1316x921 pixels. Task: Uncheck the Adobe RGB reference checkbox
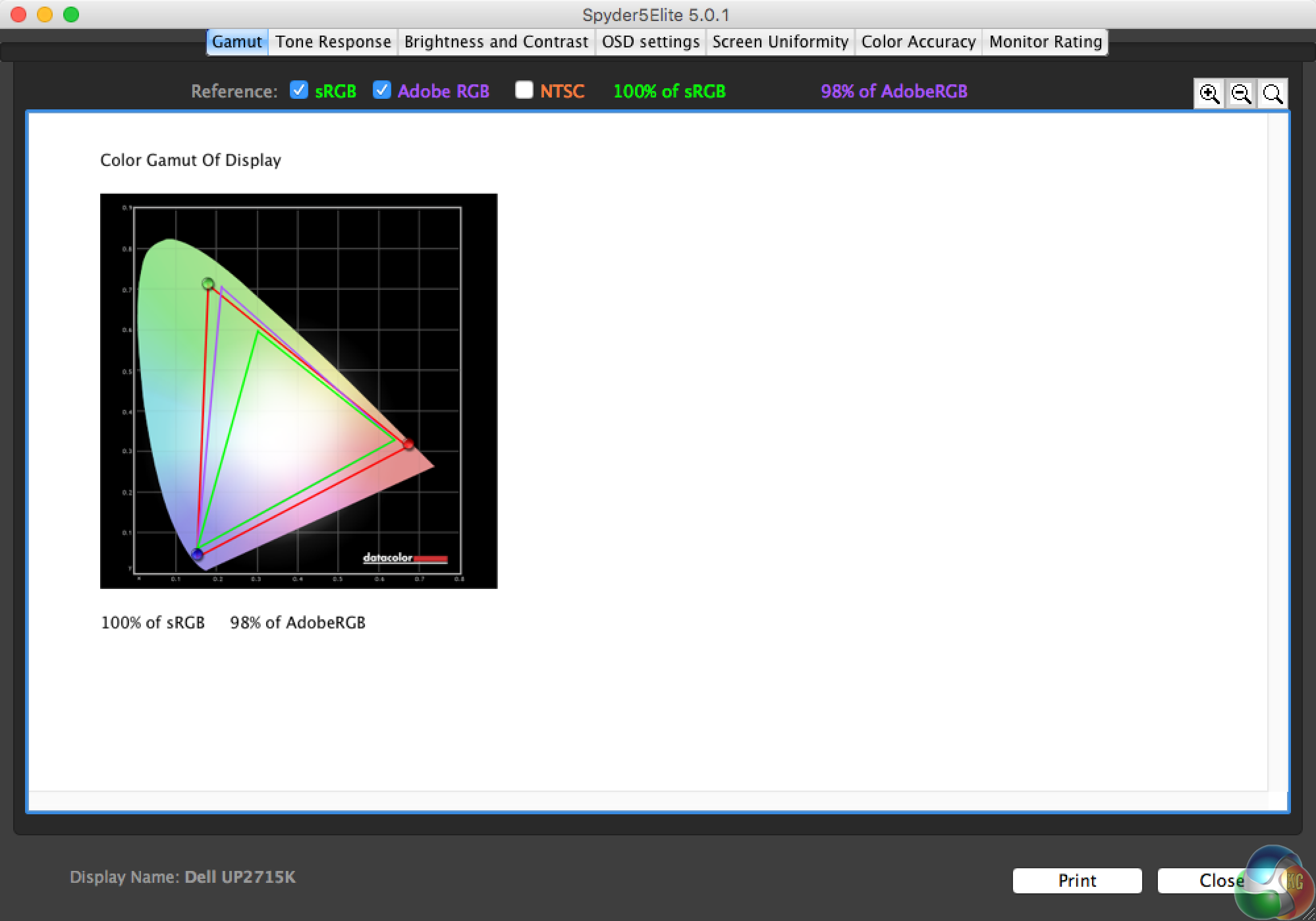click(x=382, y=90)
